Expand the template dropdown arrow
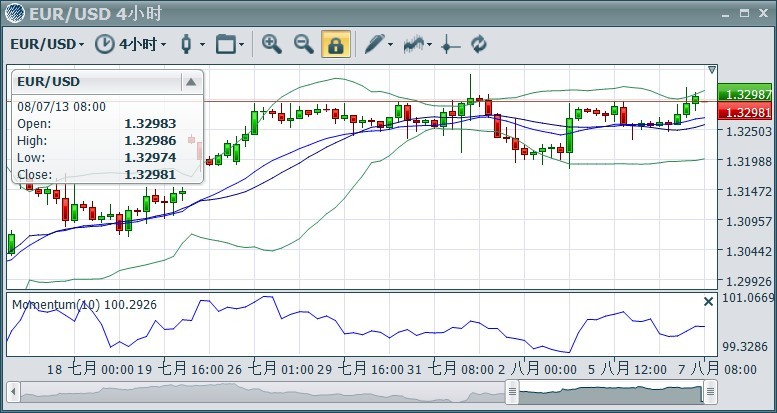 (x=241, y=45)
